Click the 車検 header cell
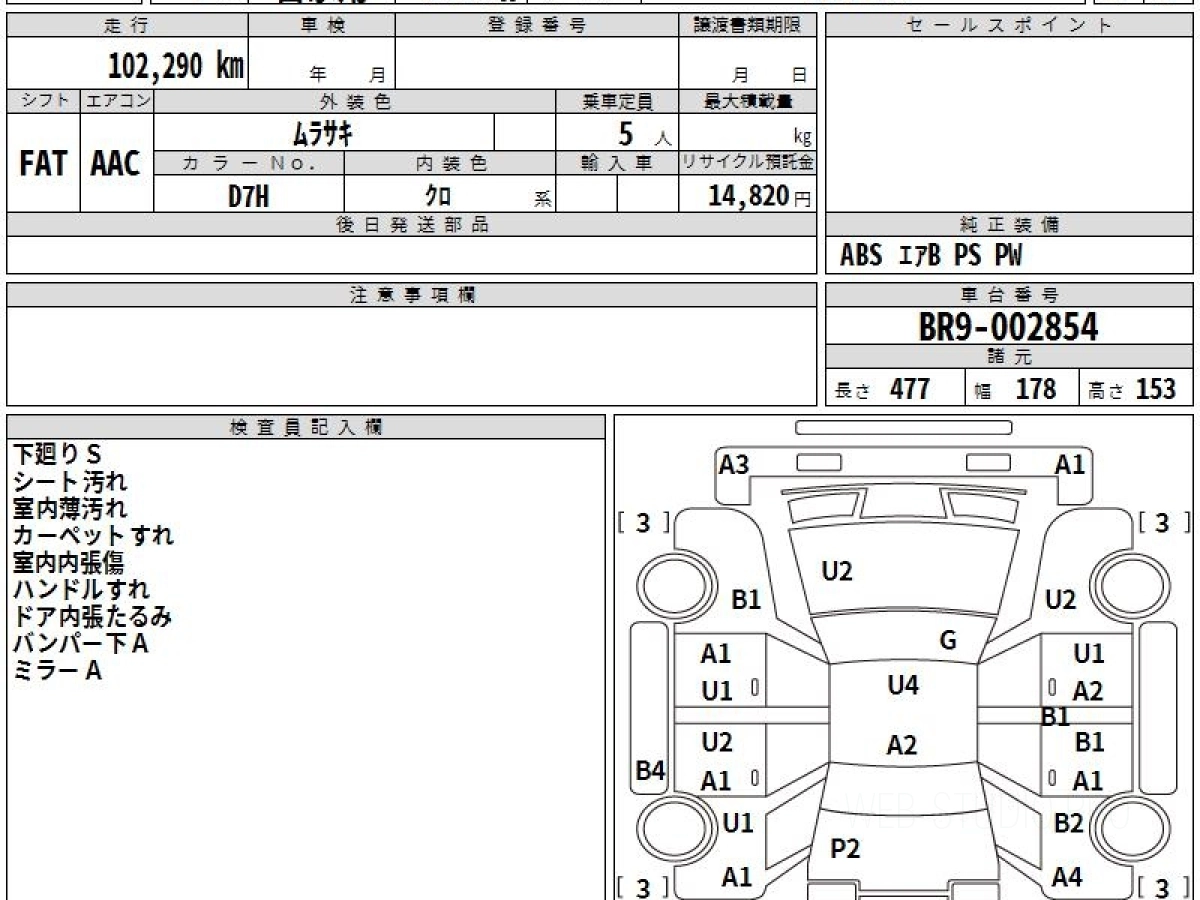 tap(322, 26)
